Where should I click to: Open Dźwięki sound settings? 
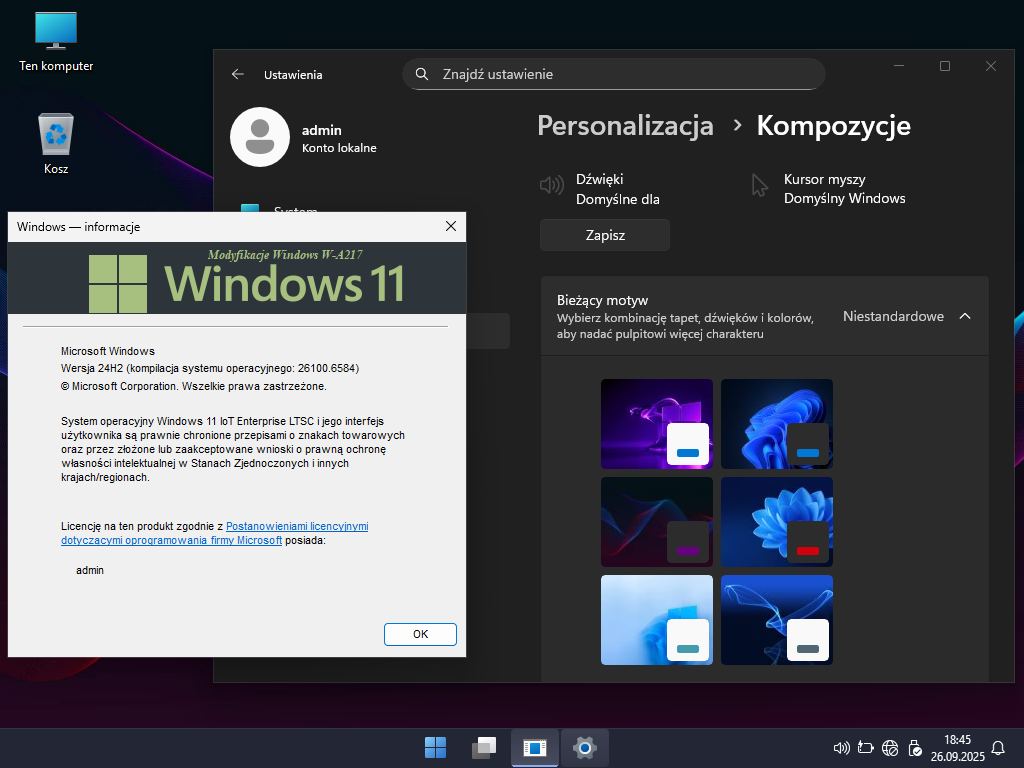click(600, 189)
